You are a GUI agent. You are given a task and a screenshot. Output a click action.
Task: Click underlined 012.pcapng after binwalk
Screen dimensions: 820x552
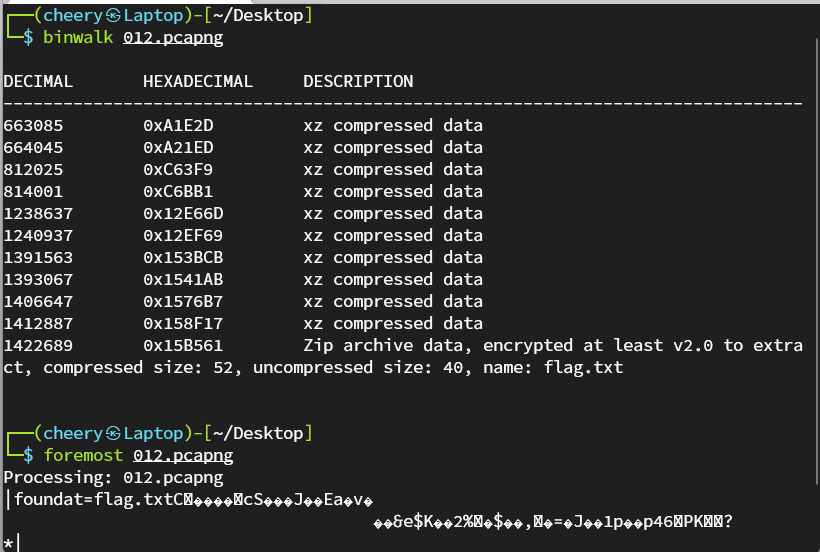173,38
